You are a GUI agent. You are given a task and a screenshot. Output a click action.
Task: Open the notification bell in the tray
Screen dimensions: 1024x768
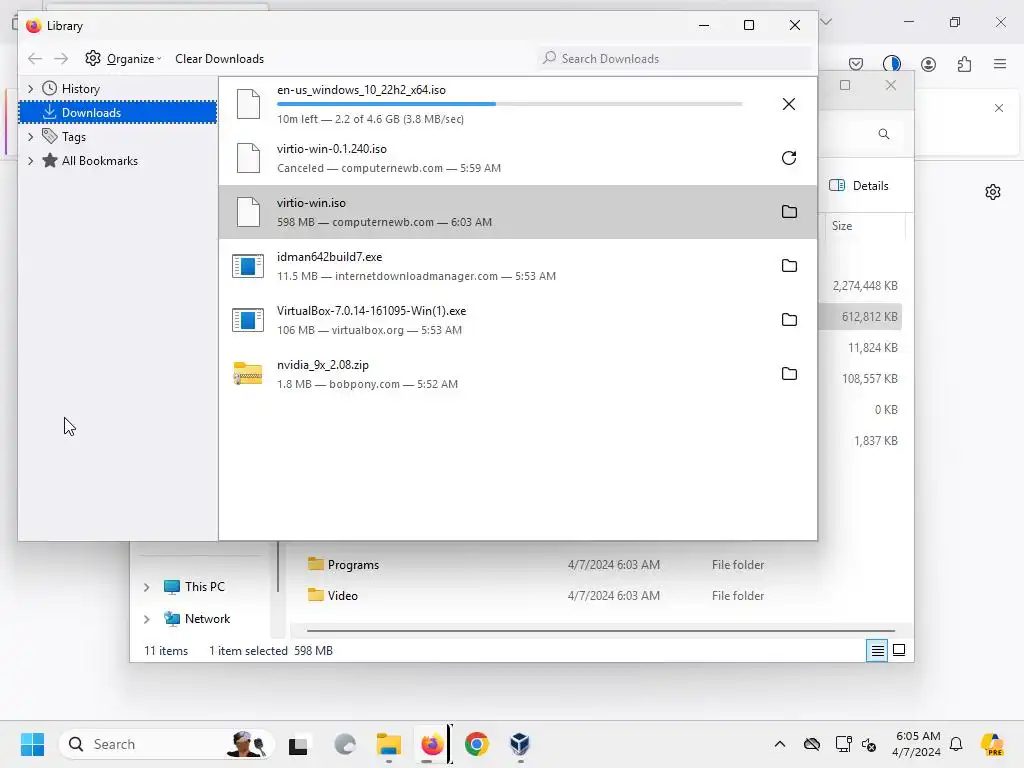point(956,744)
